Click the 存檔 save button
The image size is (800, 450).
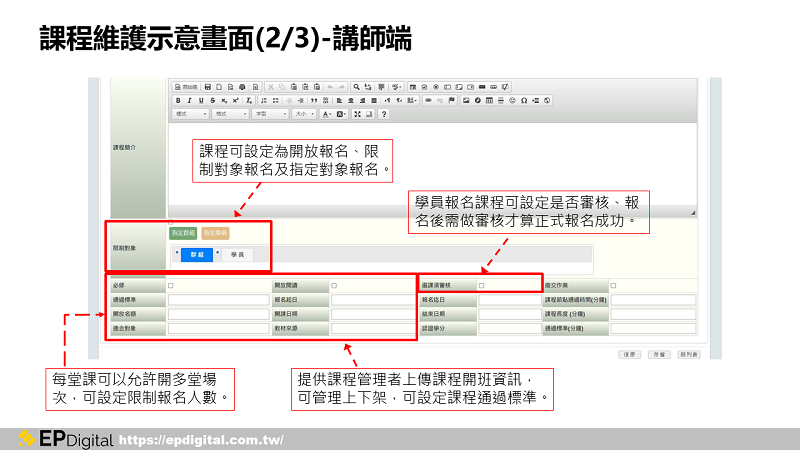tap(657, 354)
